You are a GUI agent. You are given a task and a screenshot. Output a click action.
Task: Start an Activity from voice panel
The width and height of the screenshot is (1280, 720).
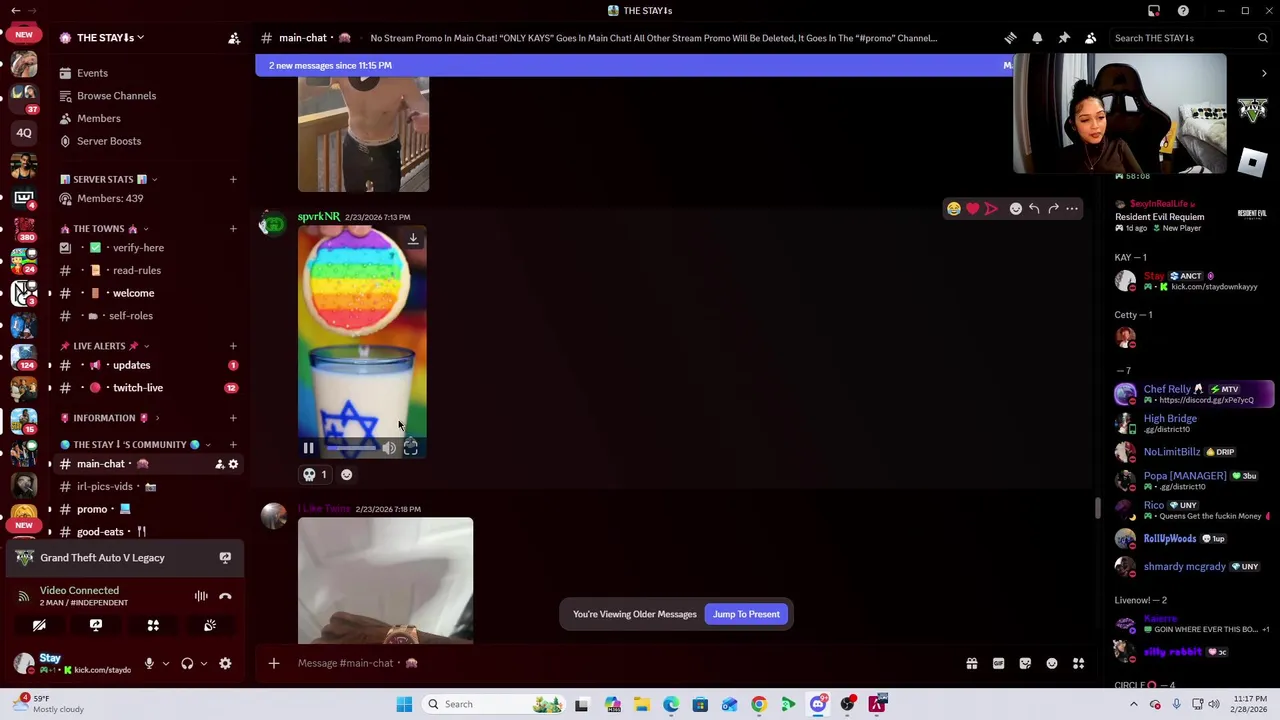pyautogui.click(x=153, y=626)
